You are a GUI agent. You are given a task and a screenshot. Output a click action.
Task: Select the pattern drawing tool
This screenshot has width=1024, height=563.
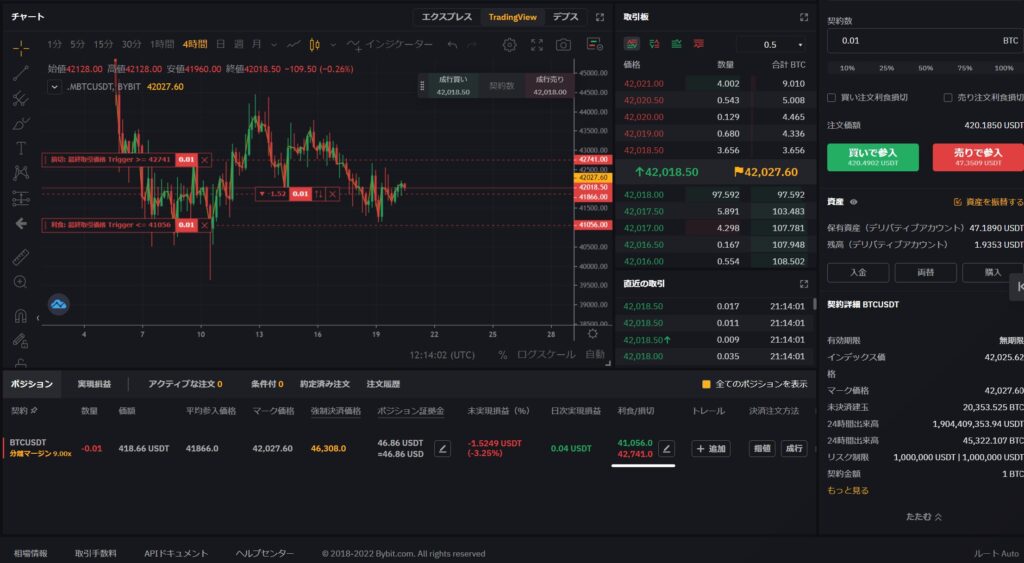pyautogui.click(x=21, y=173)
